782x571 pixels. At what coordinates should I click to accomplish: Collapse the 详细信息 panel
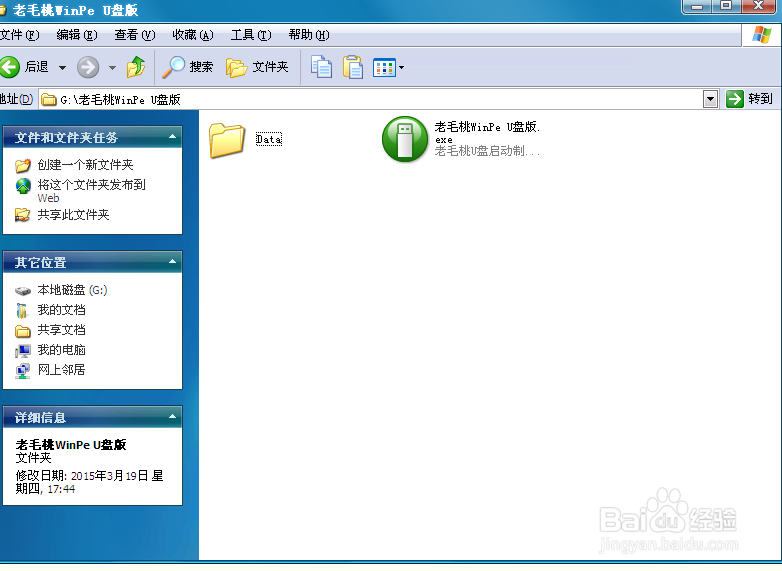click(x=172, y=416)
